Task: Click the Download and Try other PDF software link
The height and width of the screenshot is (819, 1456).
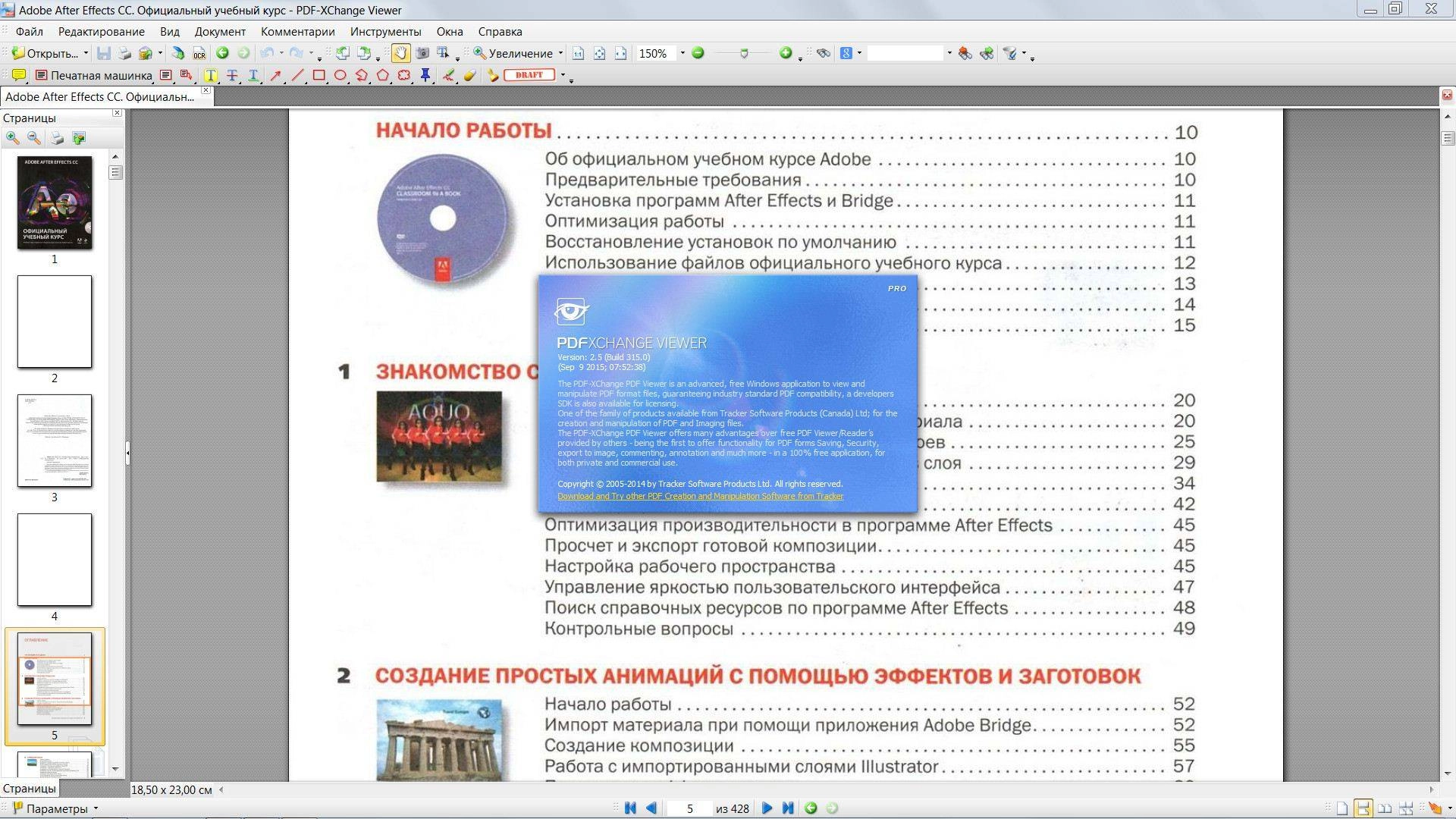Action: (700, 496)
